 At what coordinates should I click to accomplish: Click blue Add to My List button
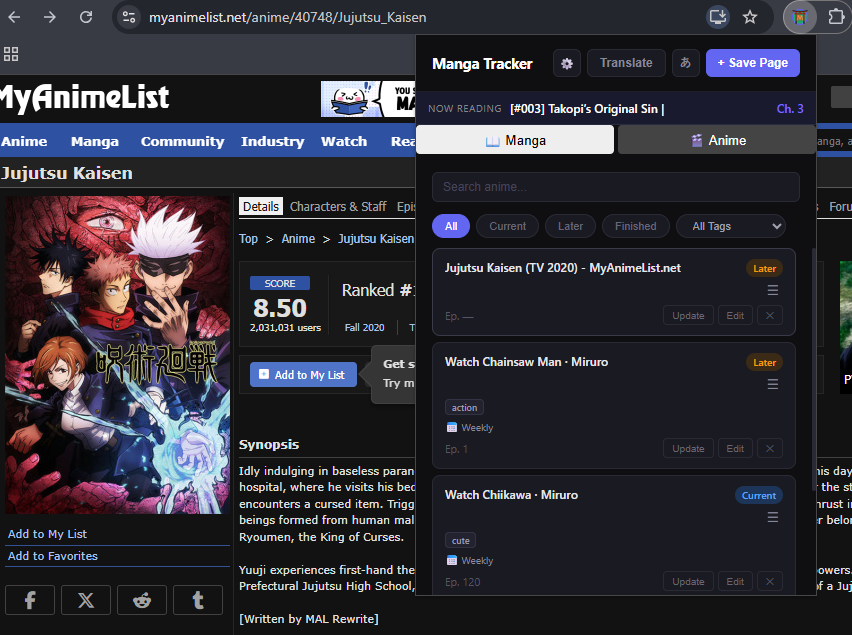[x=303, y=375]
